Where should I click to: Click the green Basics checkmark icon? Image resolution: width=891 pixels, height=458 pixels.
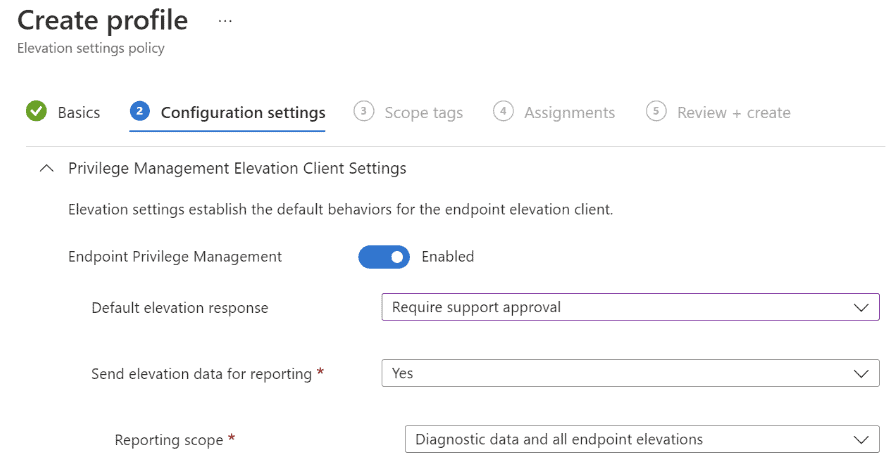point(36,111)
